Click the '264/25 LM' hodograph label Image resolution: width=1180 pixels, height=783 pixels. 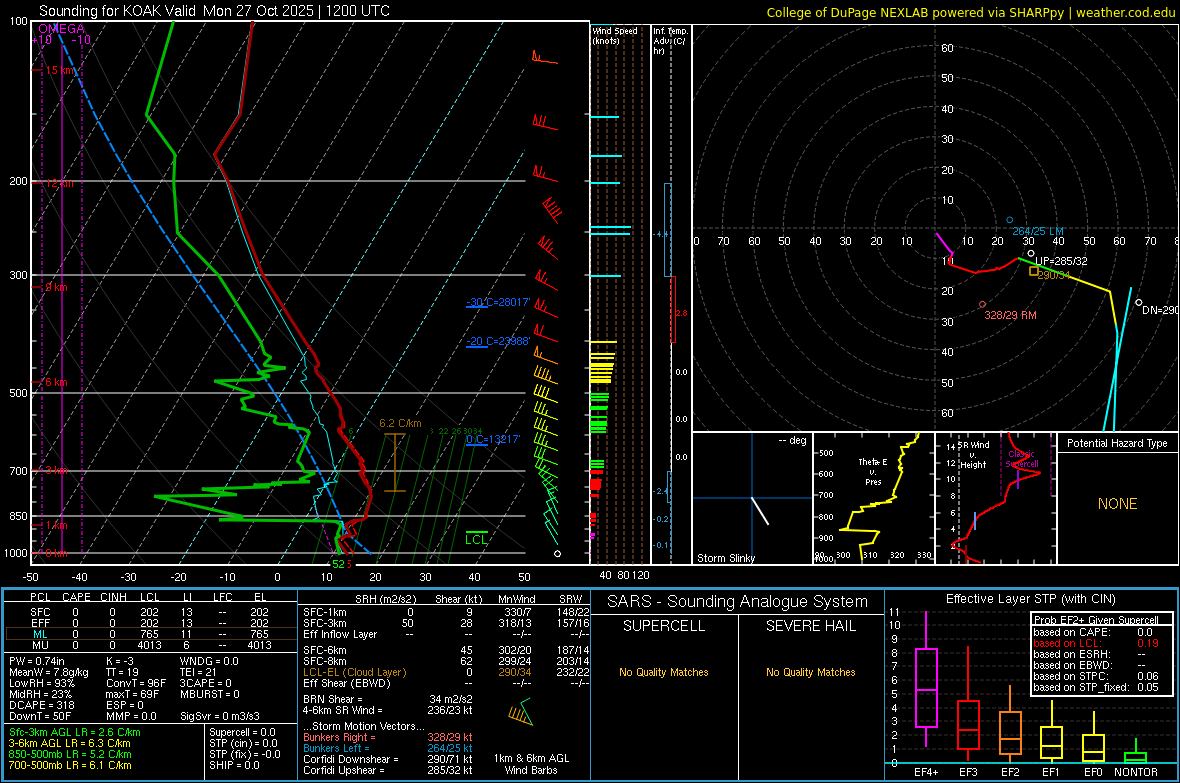1038,231
